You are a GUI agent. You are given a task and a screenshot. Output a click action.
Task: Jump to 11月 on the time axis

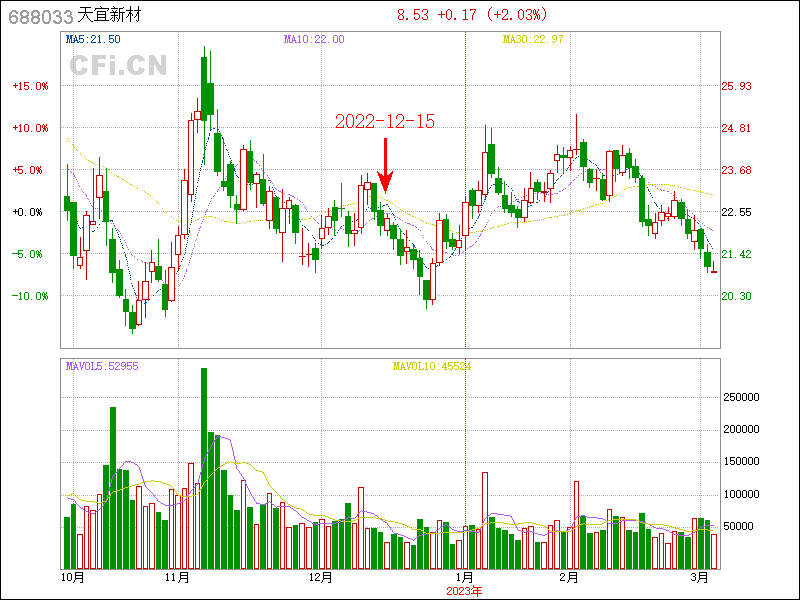178,578
